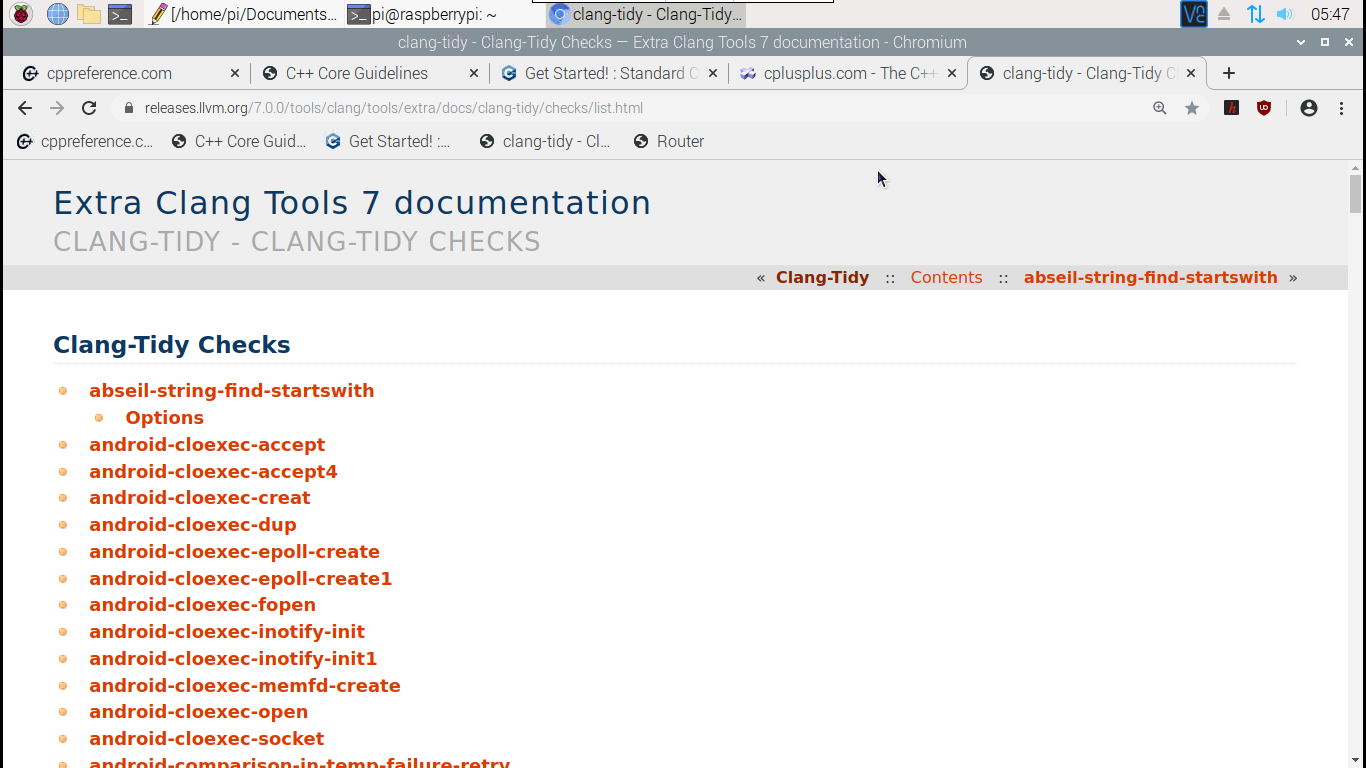Open the android-cloexec-open check
The width and height of the screenshot is (1366, 768).
(x=198, y=712)
